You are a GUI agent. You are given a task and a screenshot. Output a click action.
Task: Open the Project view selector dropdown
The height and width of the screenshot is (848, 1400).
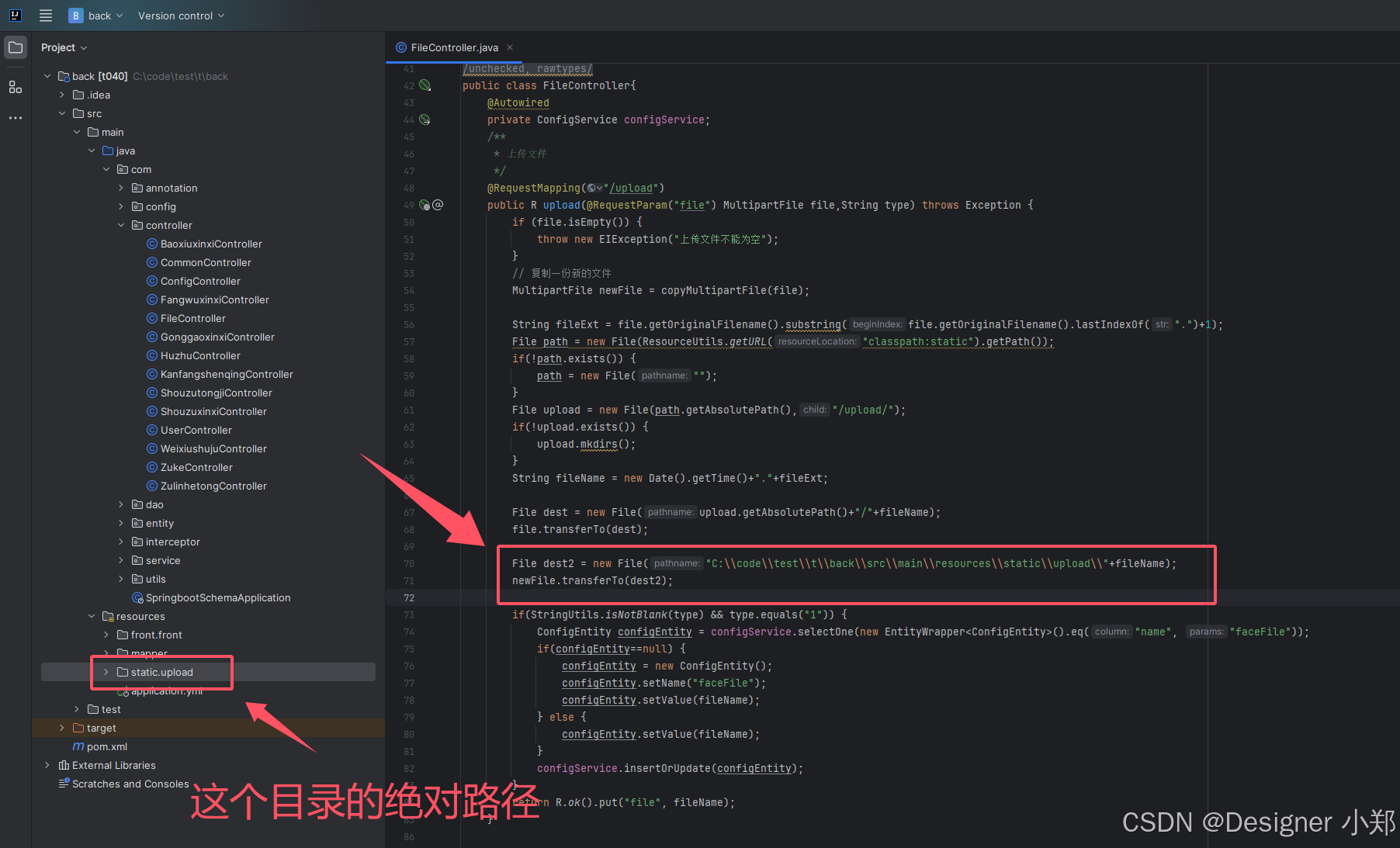click(x=64, y=47)
